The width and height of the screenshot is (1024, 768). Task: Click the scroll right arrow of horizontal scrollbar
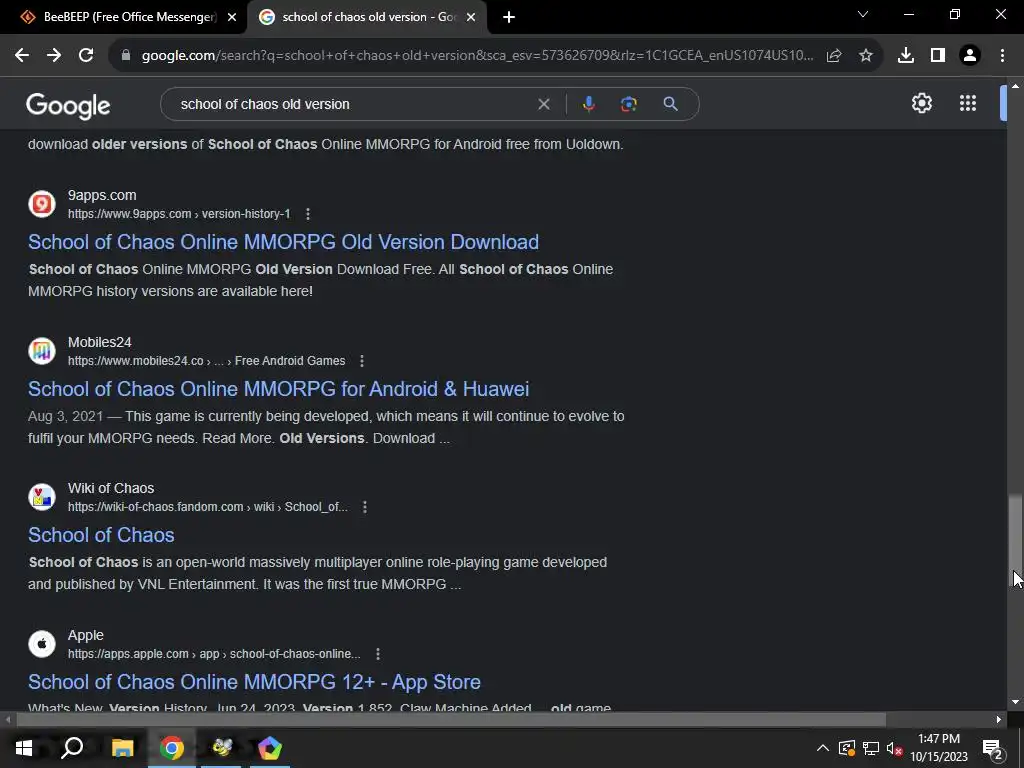[999, 720]
